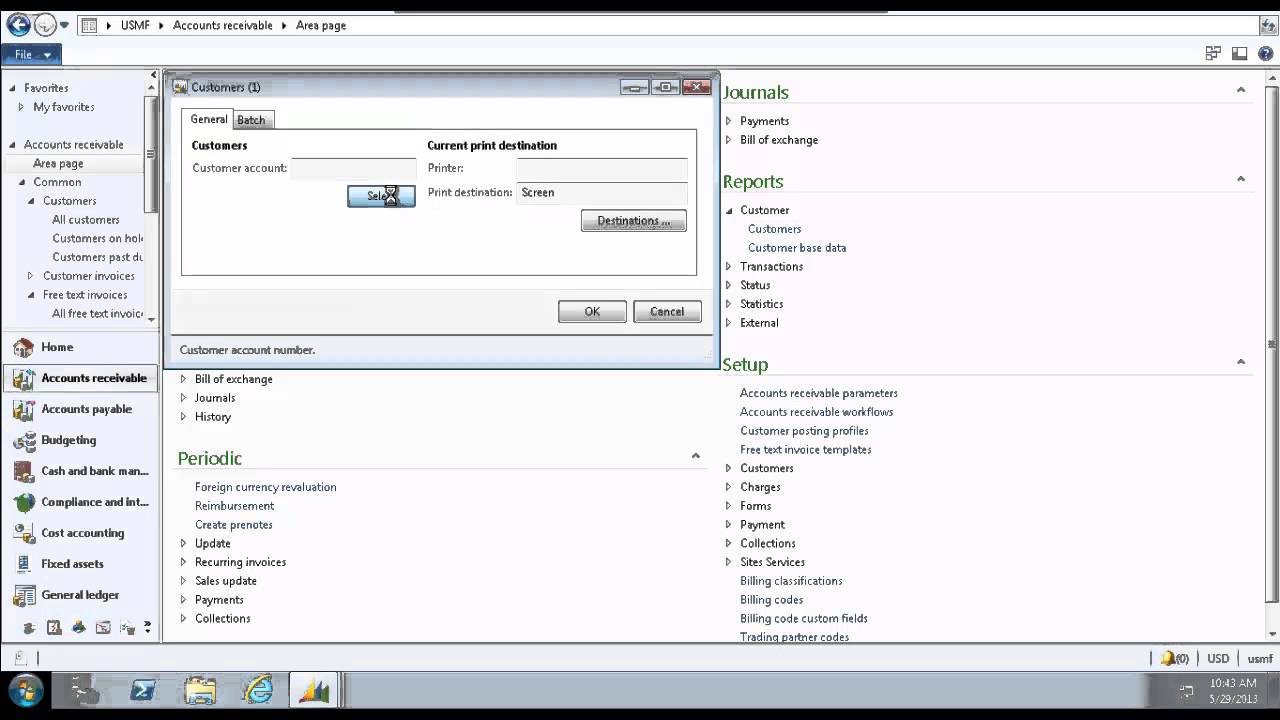Collapse the Periodic section chevron

pyautogui.click(x=695, y=456)
